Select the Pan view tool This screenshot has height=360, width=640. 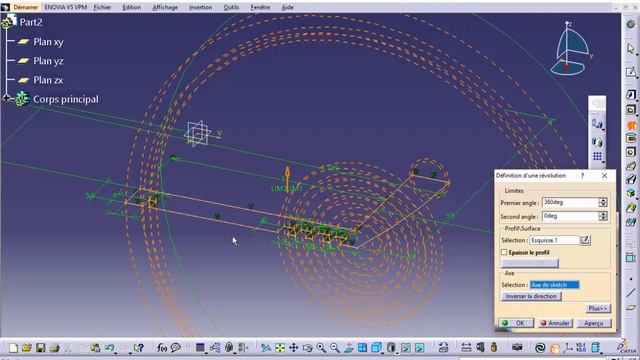[x=293, y=348]
